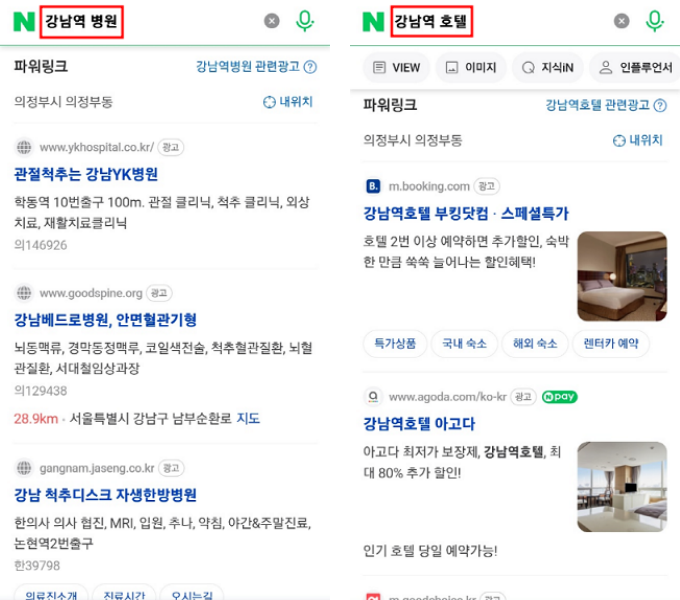Tap the Naver logo beside 강남역 호텔 search
680x600 pixels.
coord(373,21)
